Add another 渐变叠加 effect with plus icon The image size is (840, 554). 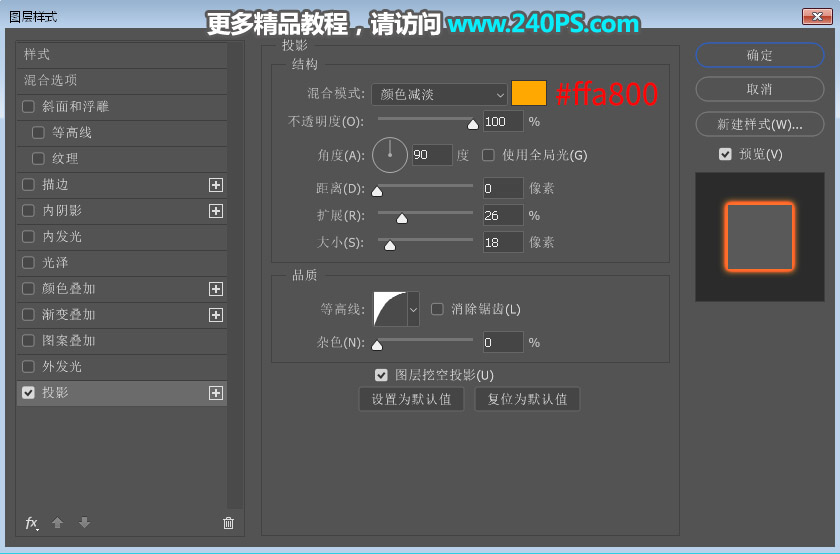coord(215,315)
